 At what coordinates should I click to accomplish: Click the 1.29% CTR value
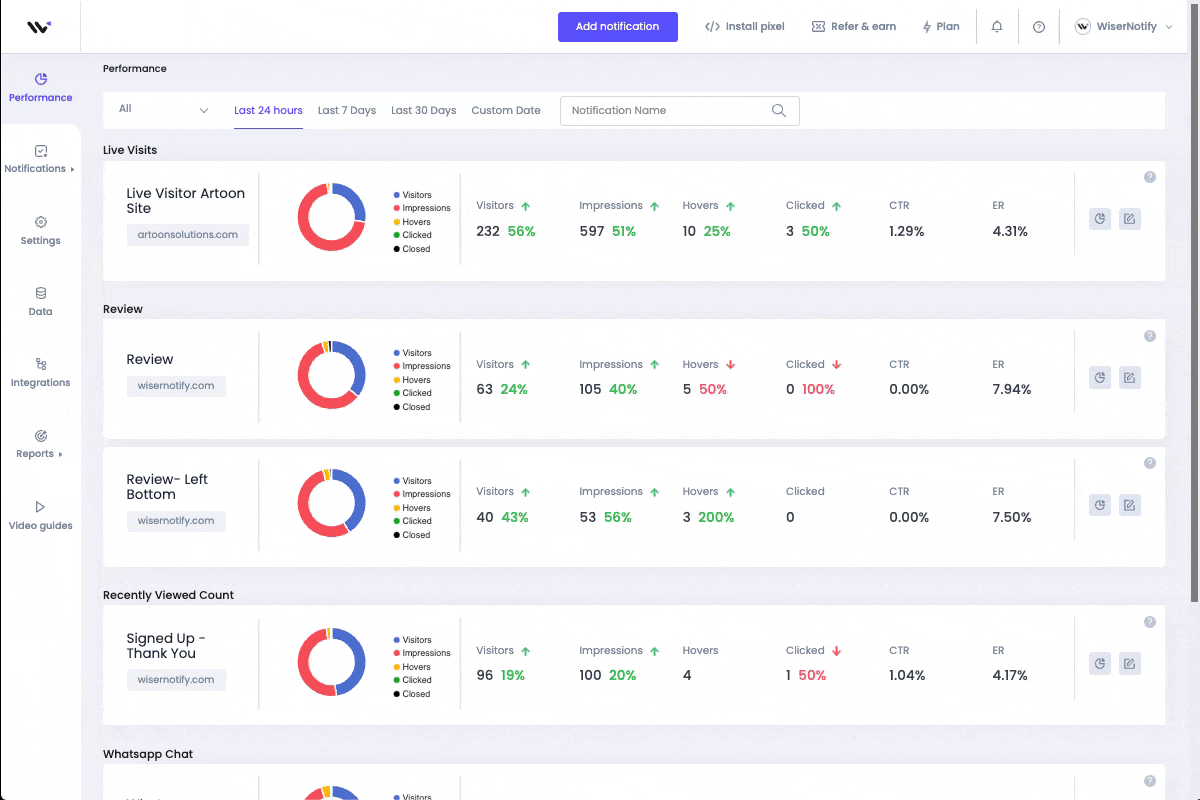[x=907, y=231]
